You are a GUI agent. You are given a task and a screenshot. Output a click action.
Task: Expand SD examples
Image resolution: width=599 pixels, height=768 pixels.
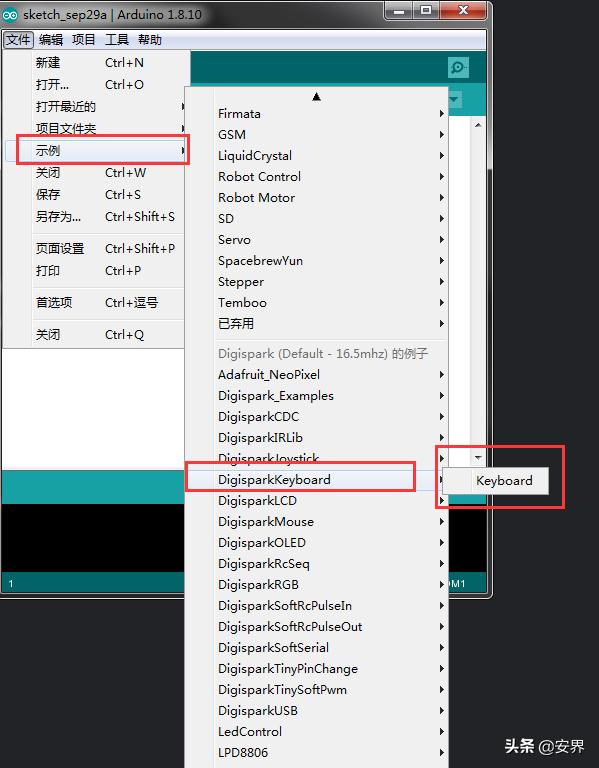point(316,219)
